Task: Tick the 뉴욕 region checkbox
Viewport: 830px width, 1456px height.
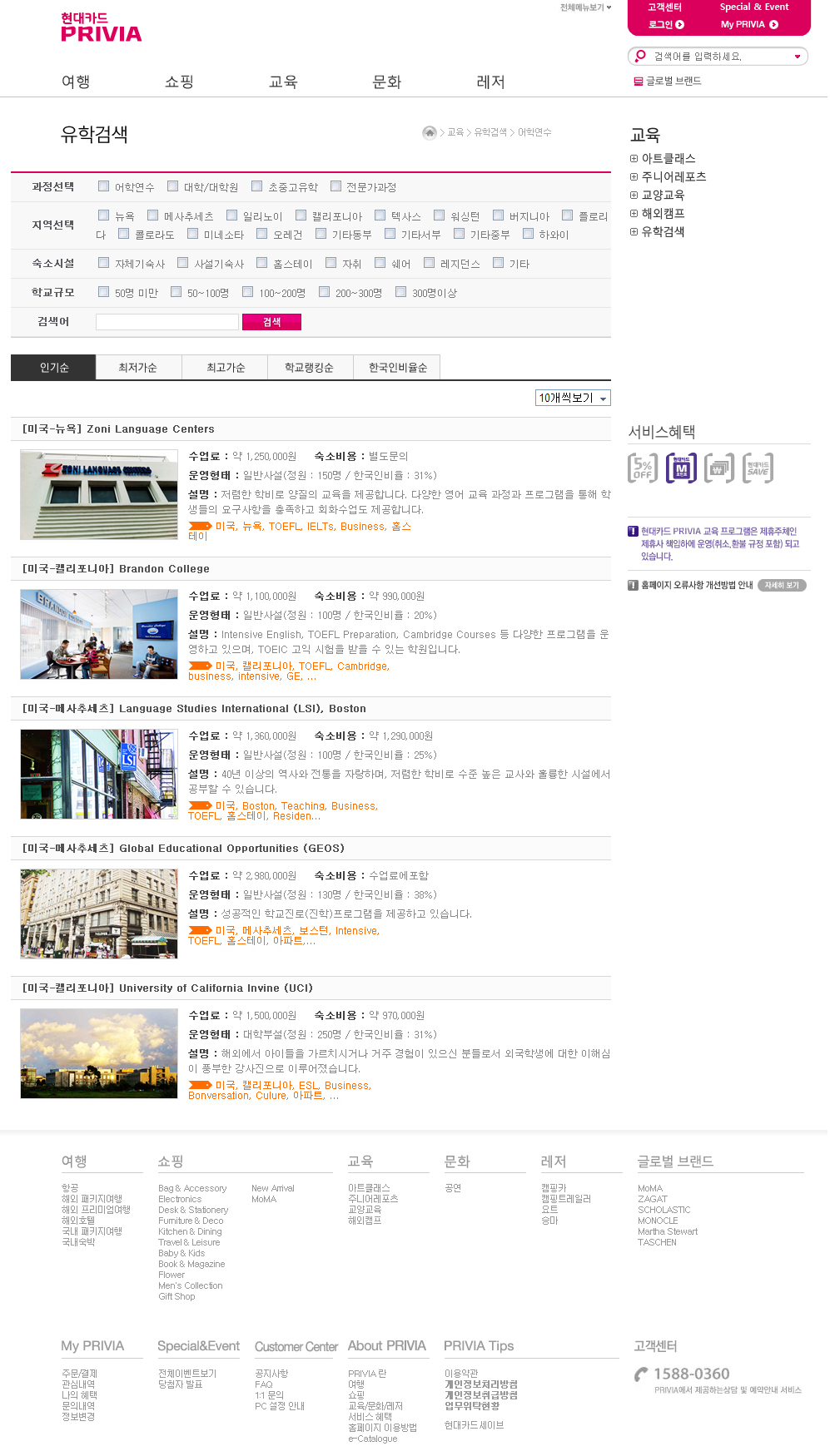Action: (x=104, y=215)
